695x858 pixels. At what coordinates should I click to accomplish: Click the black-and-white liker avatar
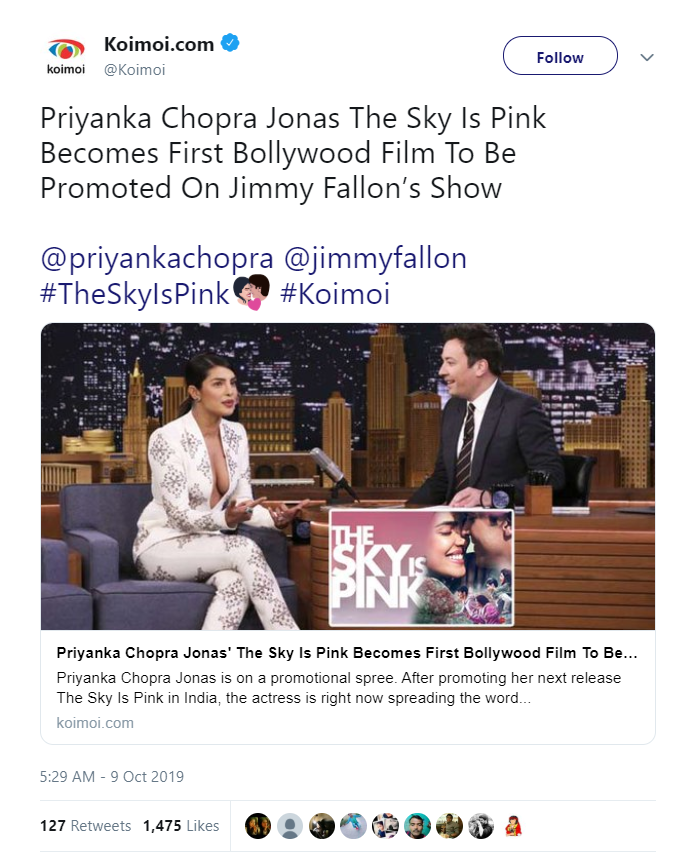[x=481, y=826]
